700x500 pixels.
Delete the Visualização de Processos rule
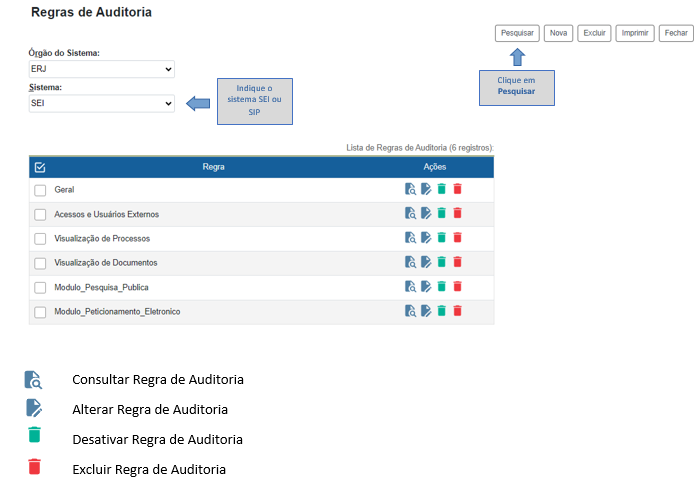457,238
